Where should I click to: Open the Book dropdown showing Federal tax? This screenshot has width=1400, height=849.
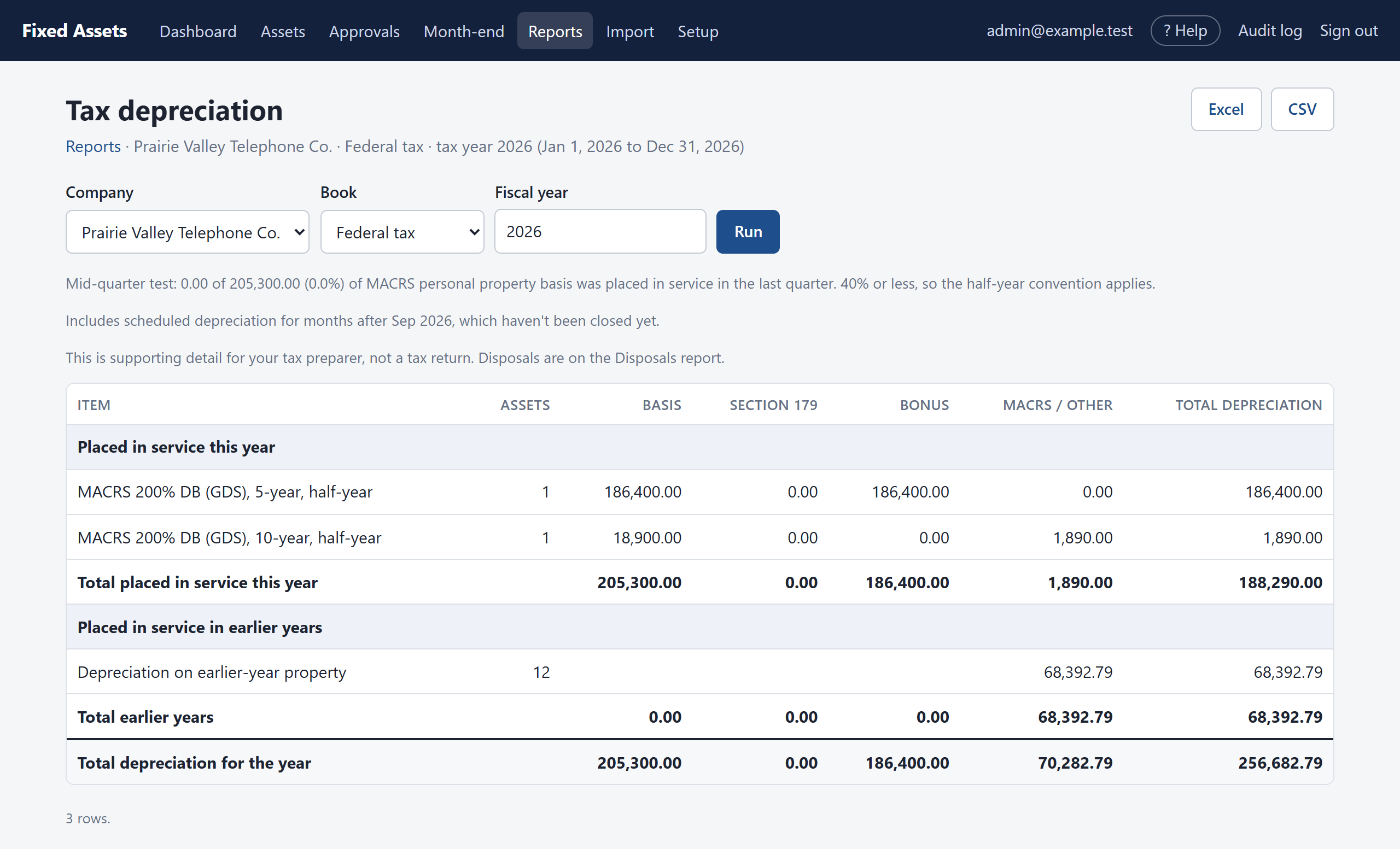[402, 232]
